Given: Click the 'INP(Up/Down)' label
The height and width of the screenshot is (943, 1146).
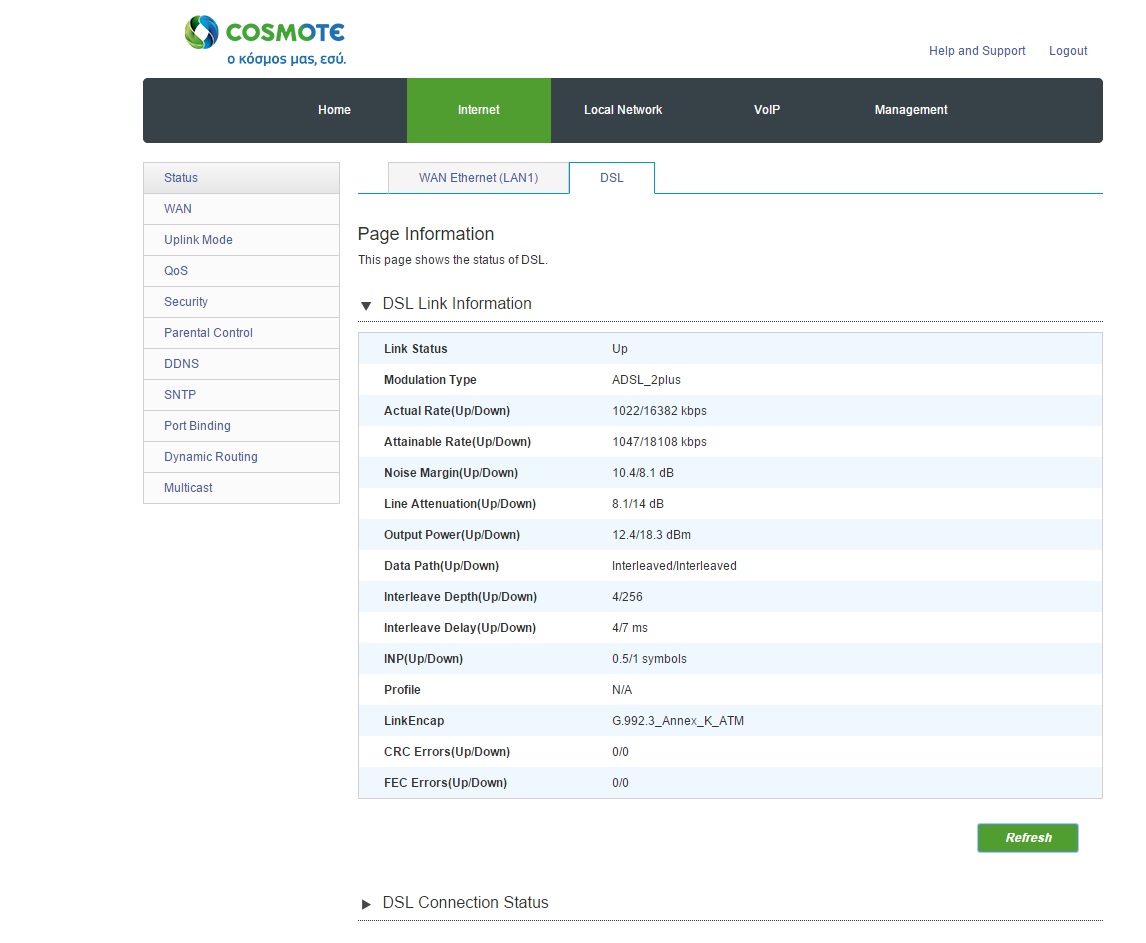Looking at the screenshot, I should pyautogui.click(x=423, y=659).
